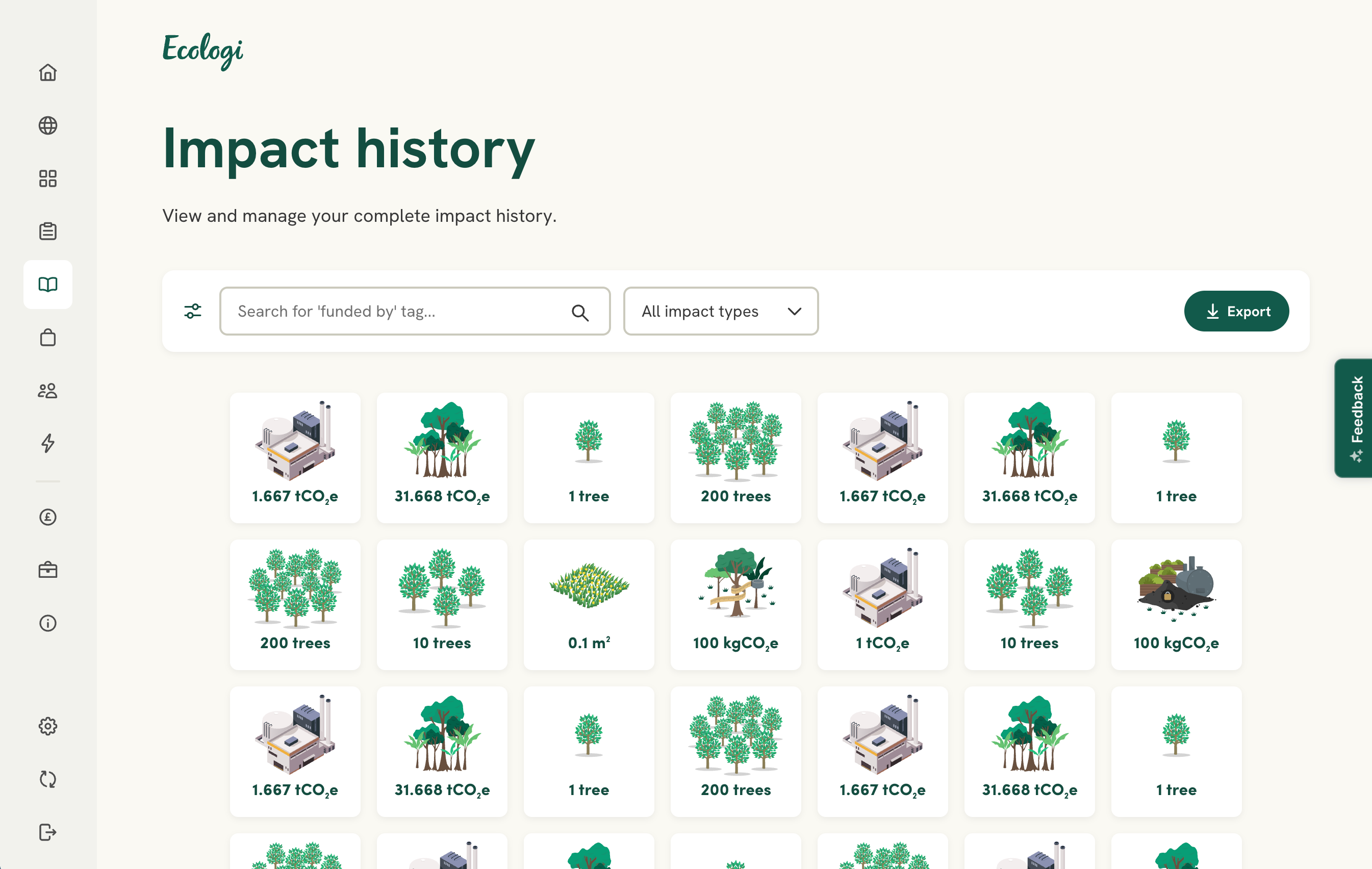Click the globe icon in sidebar

pyautogui.click(x=48, y=125)
